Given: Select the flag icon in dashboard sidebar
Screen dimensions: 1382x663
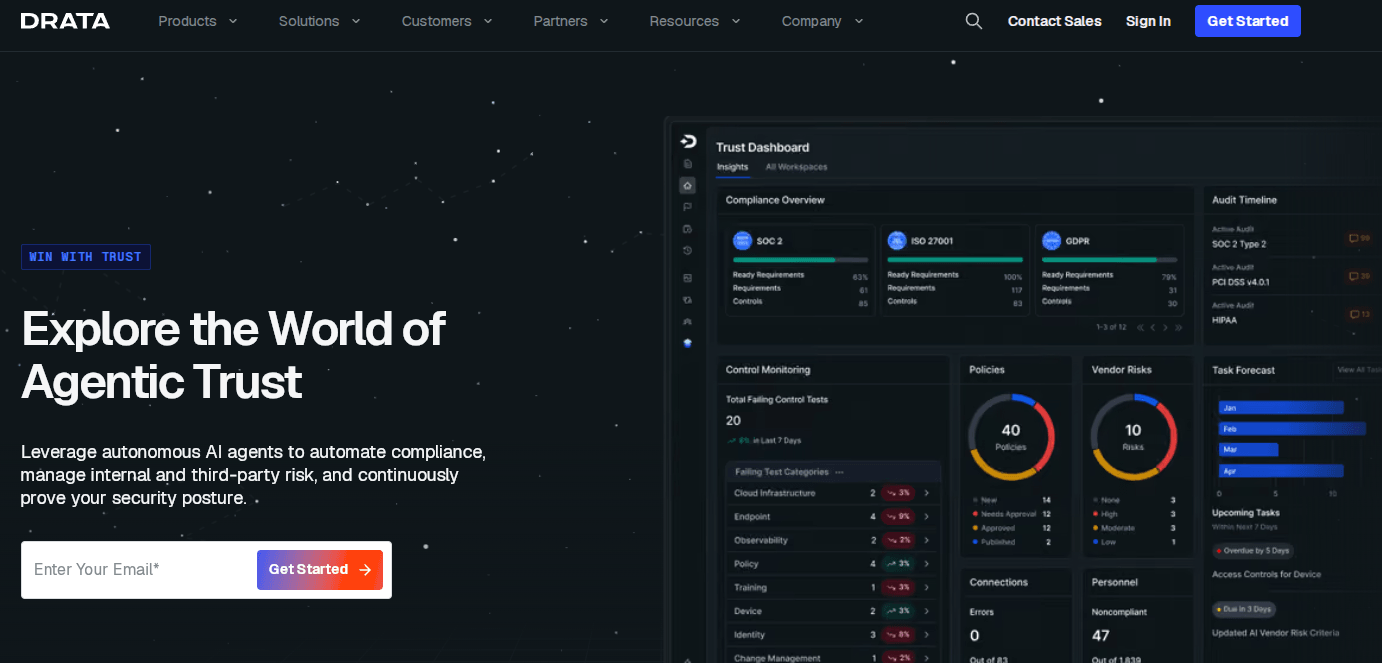Looking at the screenshot, I should pyautogui.click(x=687, y=207).
